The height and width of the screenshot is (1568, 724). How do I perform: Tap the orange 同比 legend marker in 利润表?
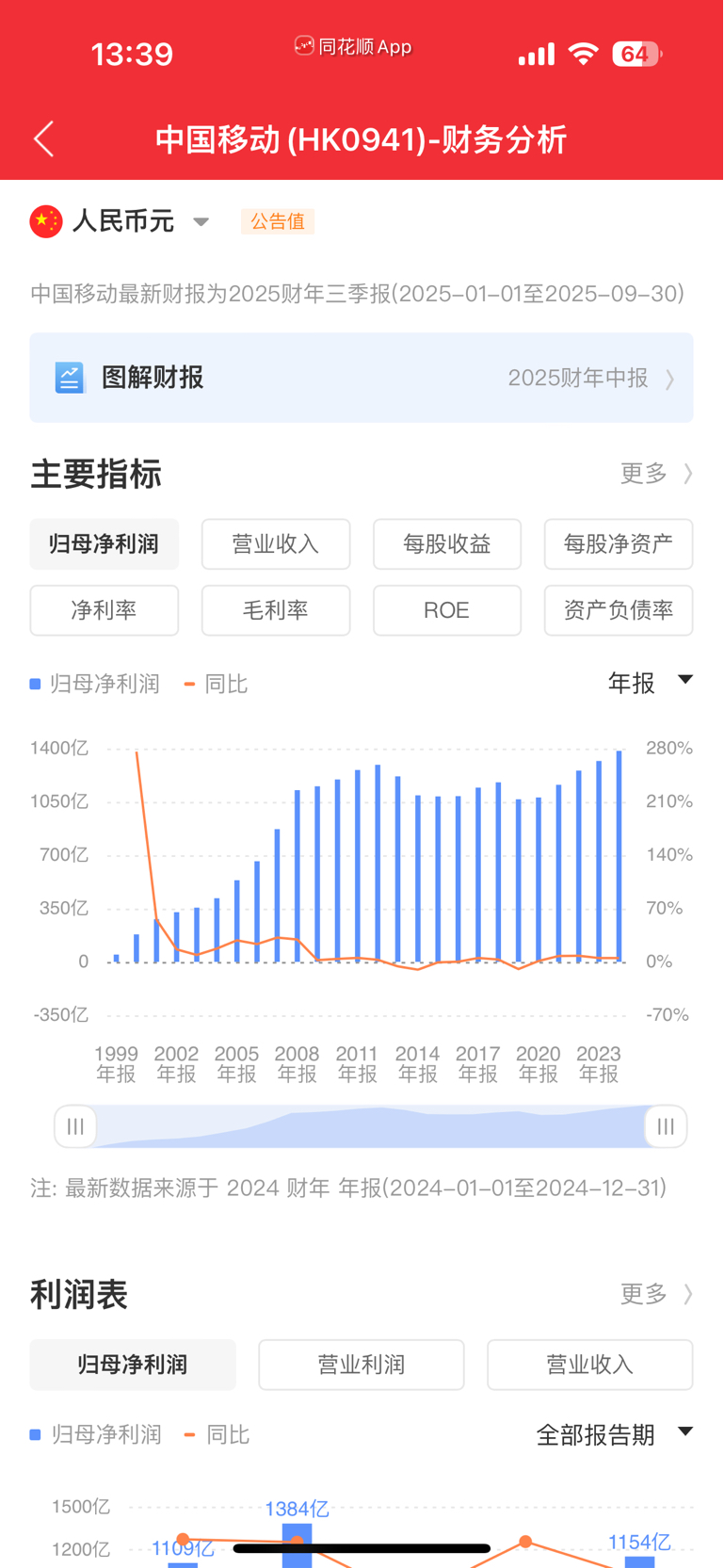(189, 1434)
